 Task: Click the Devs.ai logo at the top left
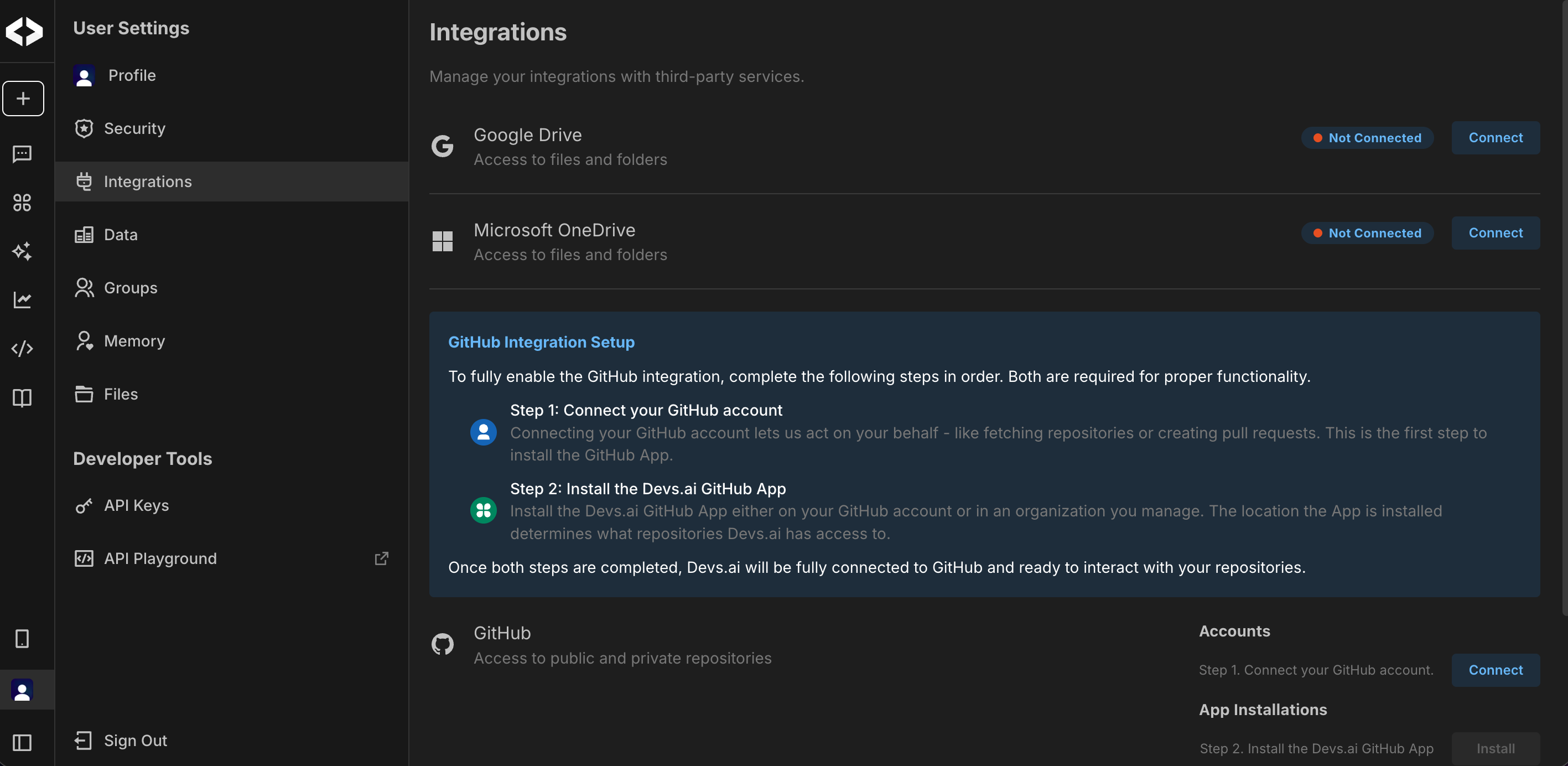click(x=24, y=32)
